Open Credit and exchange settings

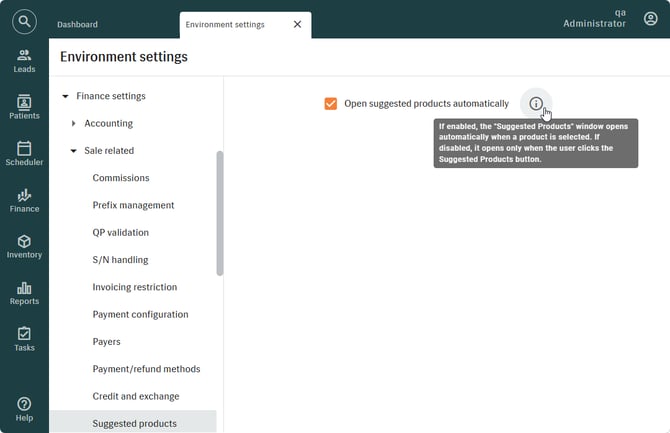tap(136, 396)
